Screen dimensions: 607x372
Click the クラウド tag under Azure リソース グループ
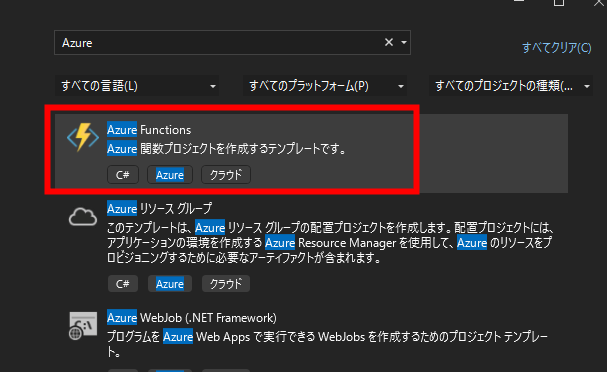pos(226,284)
